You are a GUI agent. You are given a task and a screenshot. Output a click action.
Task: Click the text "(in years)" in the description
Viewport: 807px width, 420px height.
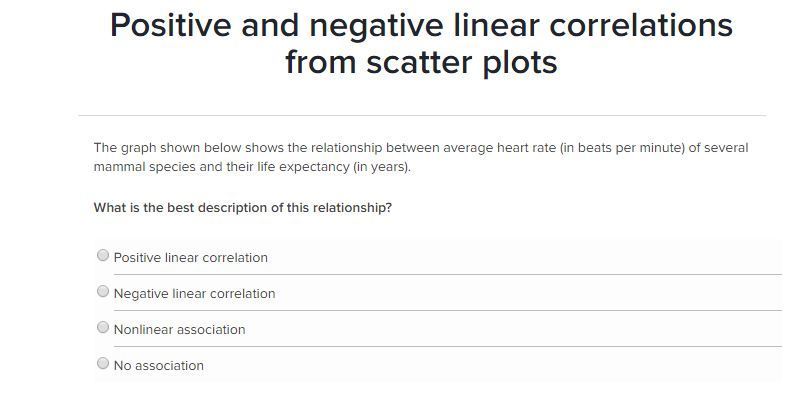click(381, 167)
